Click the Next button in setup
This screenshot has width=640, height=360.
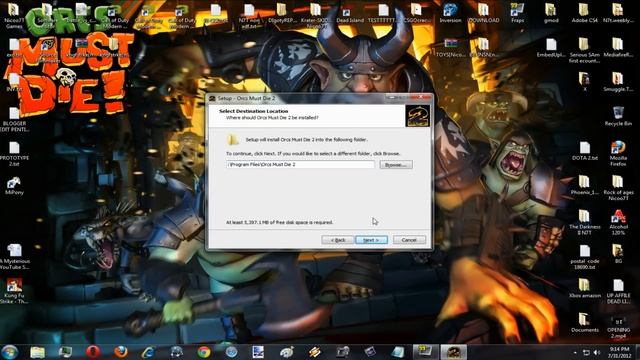(371, 240)
